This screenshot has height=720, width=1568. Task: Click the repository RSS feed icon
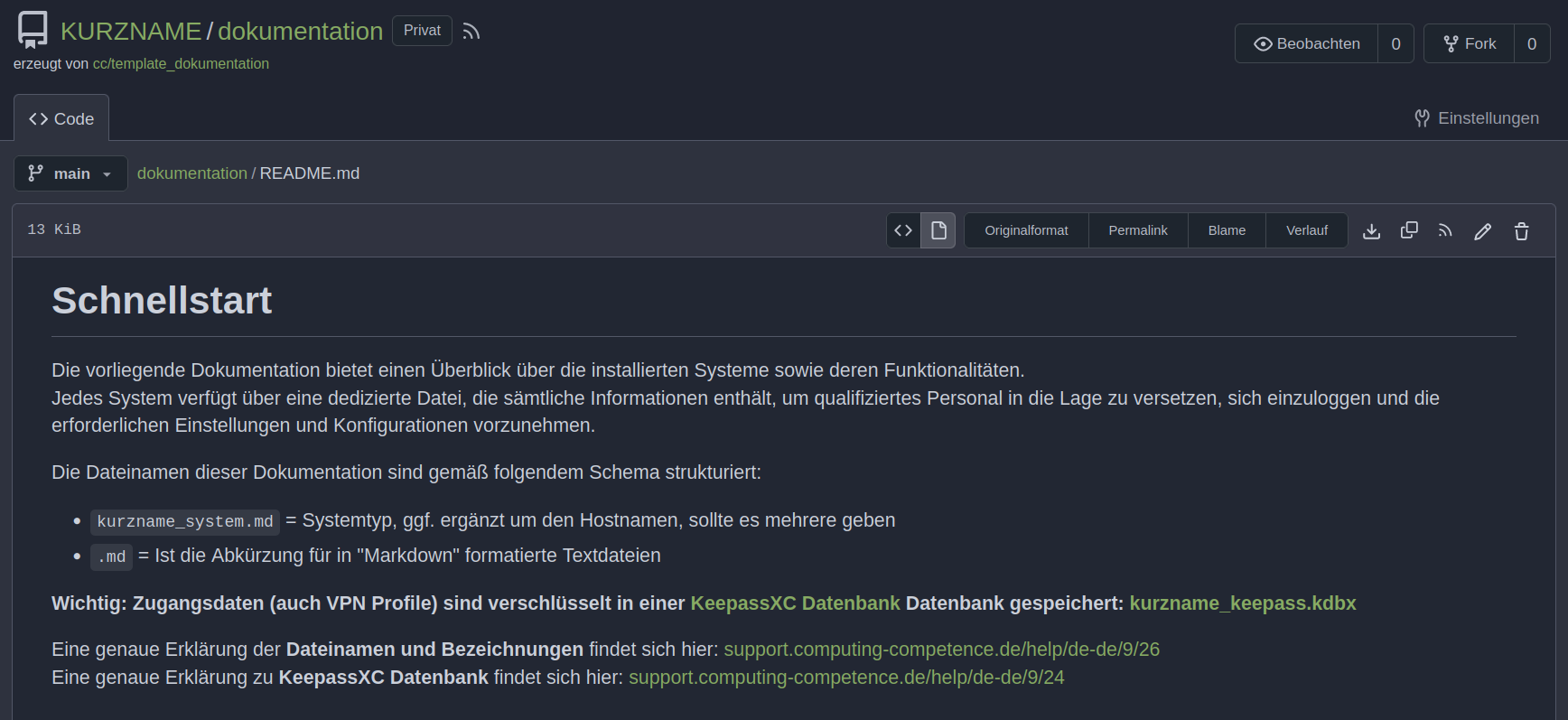tap(471, 32)
